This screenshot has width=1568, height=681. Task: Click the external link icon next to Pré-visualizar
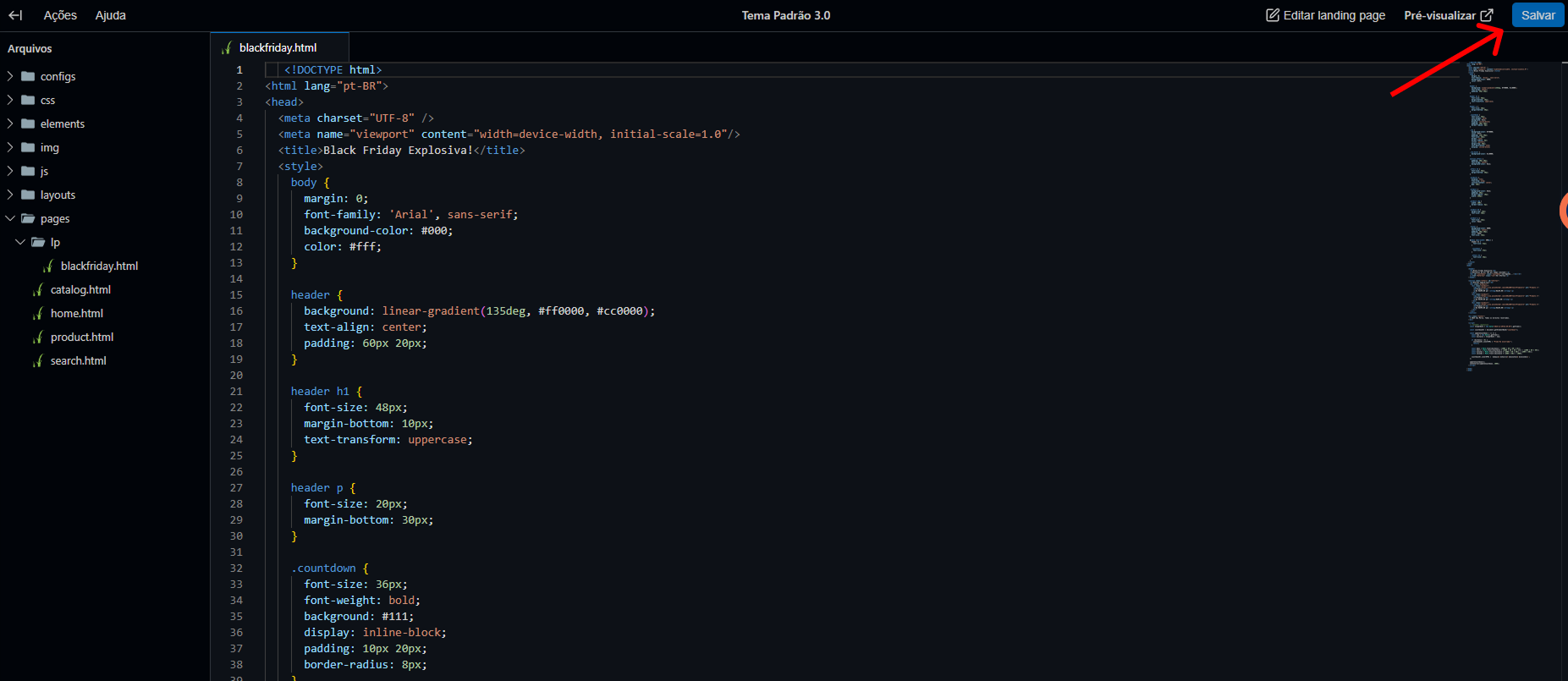1487,15
